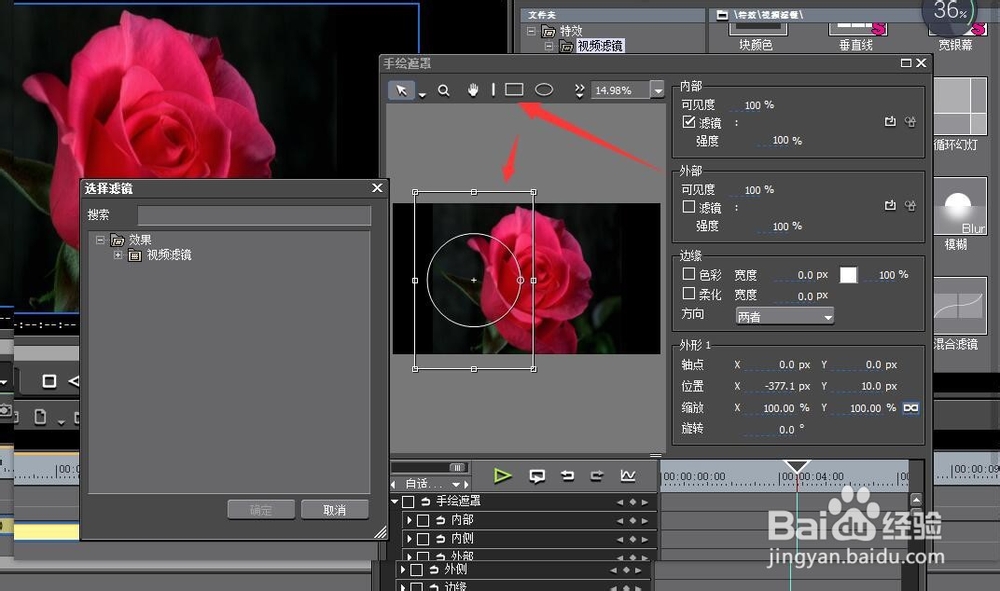This screenshot has height=591, width=1000.
Task: Select the ellipse mask tool
Action: (x=543, y=90)
